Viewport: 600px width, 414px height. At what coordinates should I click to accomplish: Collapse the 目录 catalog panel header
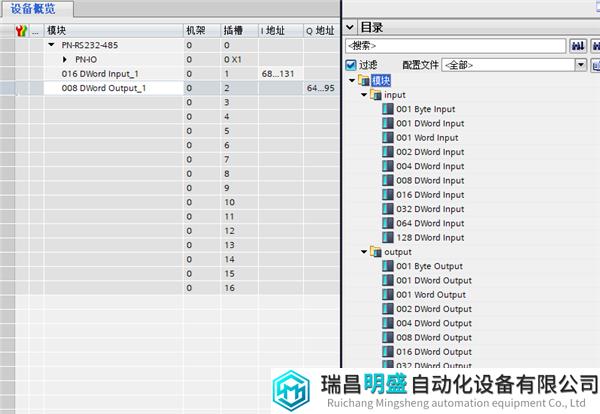coord(350,27)
